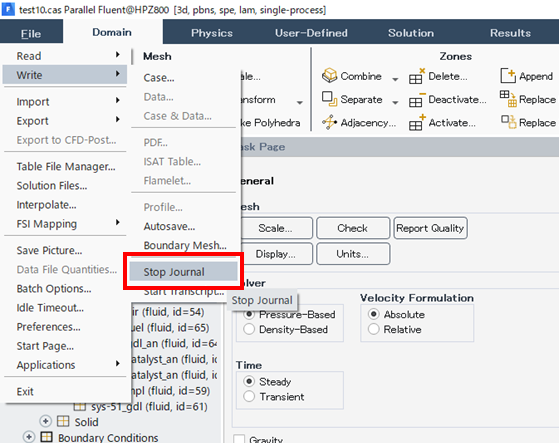The image size is (559, 443).
Task: Open the Transform dropdown arrow
Action: [x=300, y=103]
